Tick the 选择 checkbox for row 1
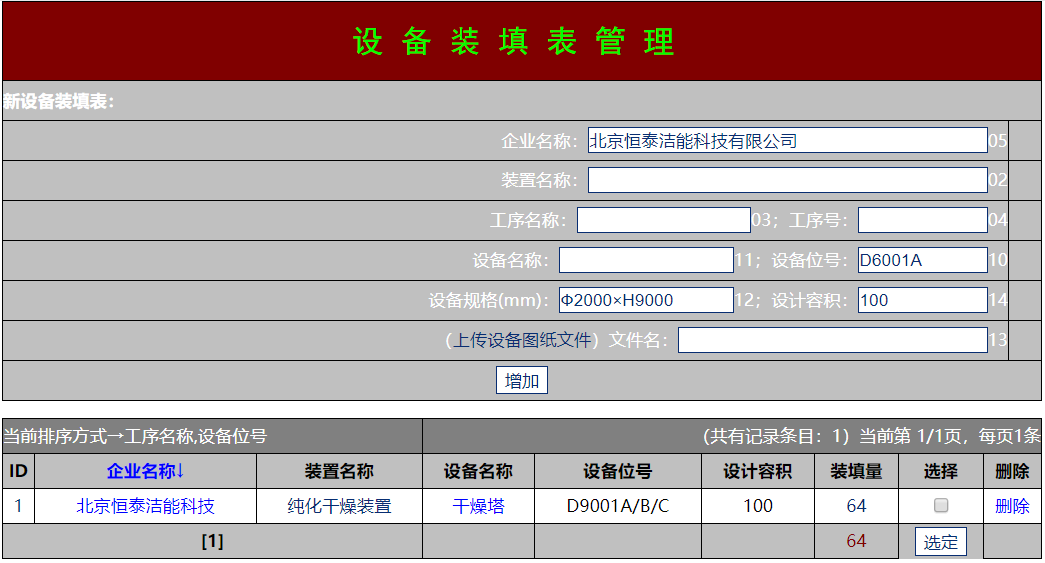This screenshot has width=1045, height=563. pyautogui.click(x=940, y=506)
